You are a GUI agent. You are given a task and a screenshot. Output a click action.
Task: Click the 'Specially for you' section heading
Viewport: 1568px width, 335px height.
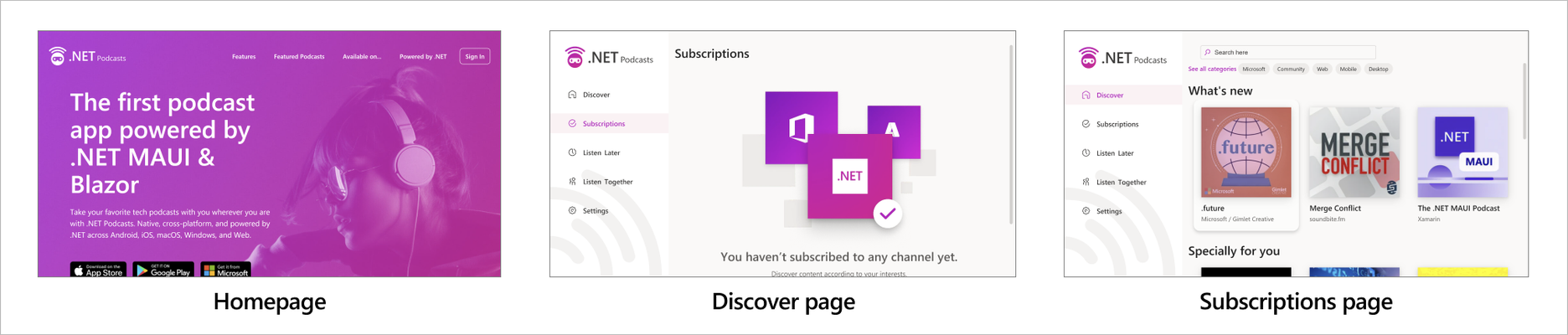[1234, 250]
